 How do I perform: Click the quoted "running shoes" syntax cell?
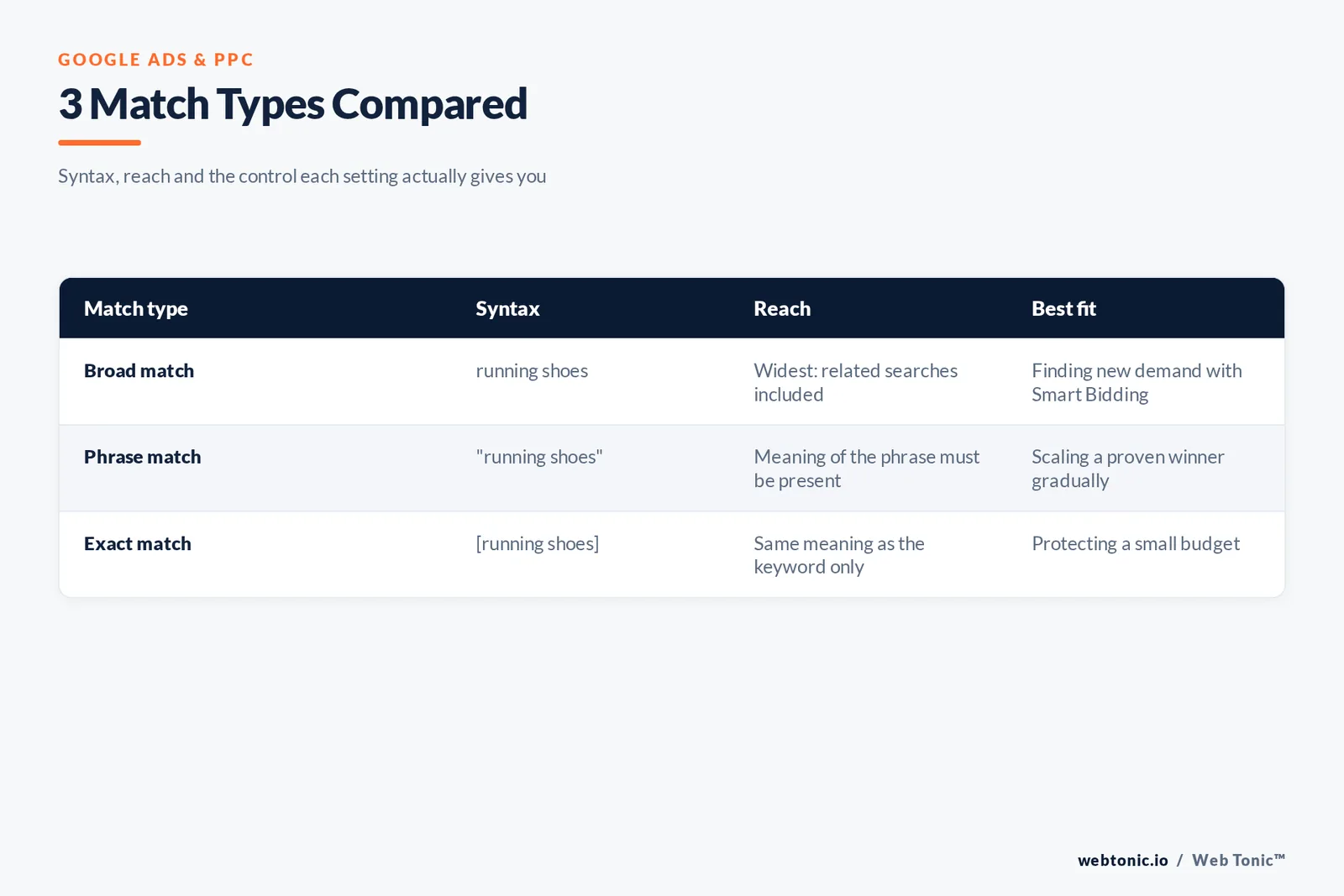[x=539, y=458]
